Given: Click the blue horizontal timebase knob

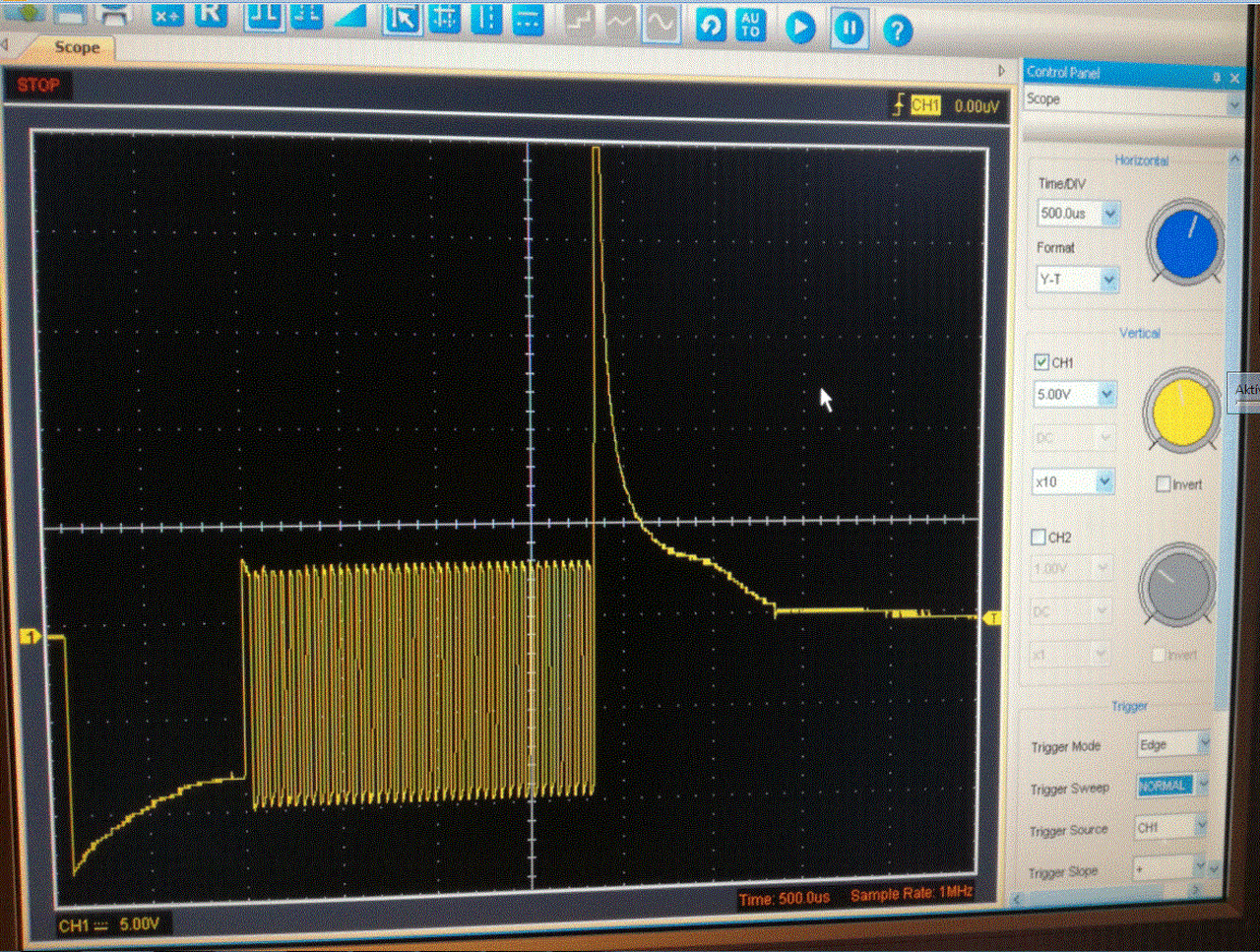Looking at the screenshot, I should point(1185,243).
